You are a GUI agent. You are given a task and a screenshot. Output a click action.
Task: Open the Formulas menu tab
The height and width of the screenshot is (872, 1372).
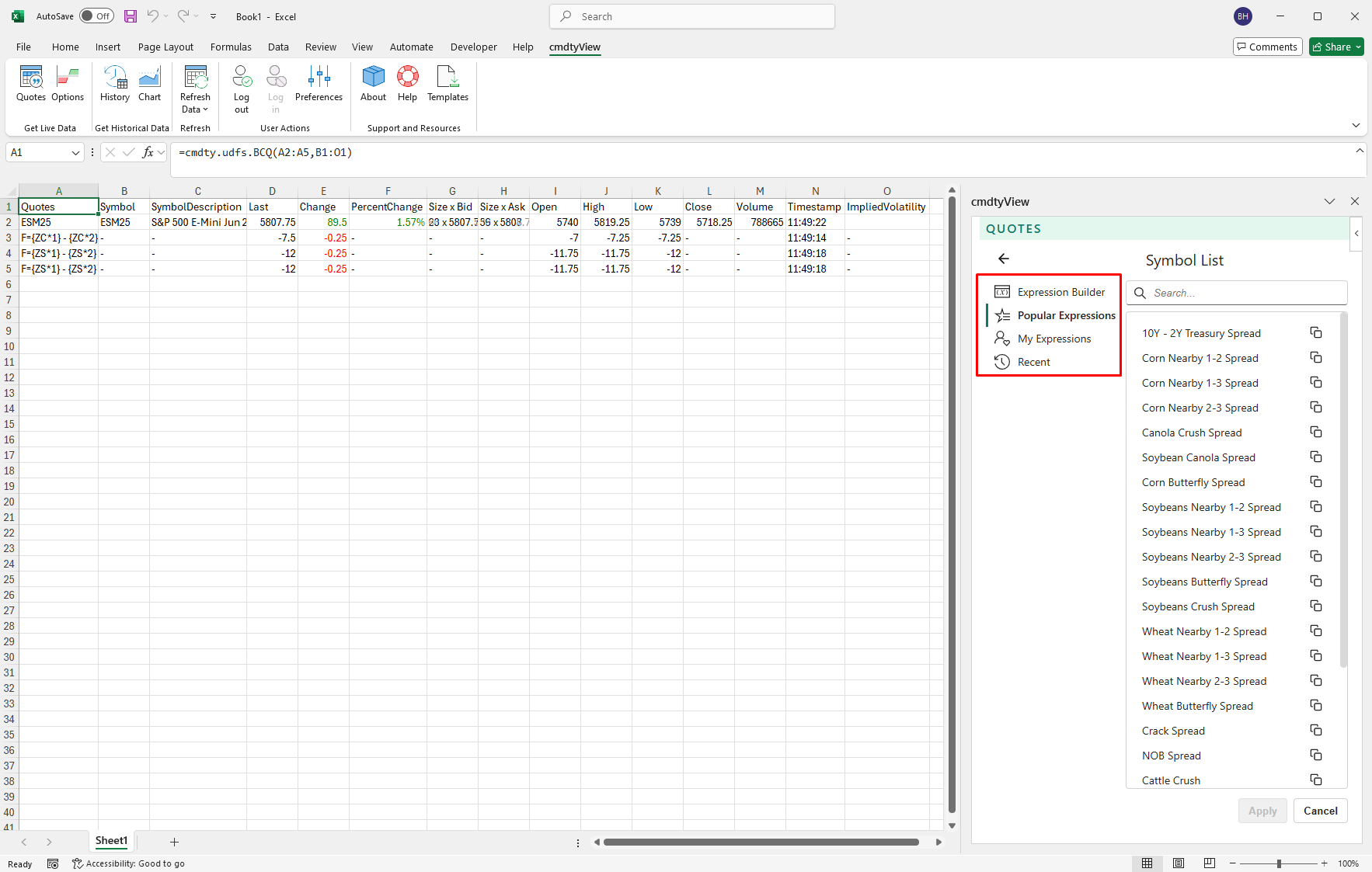(x=231, y=47)
